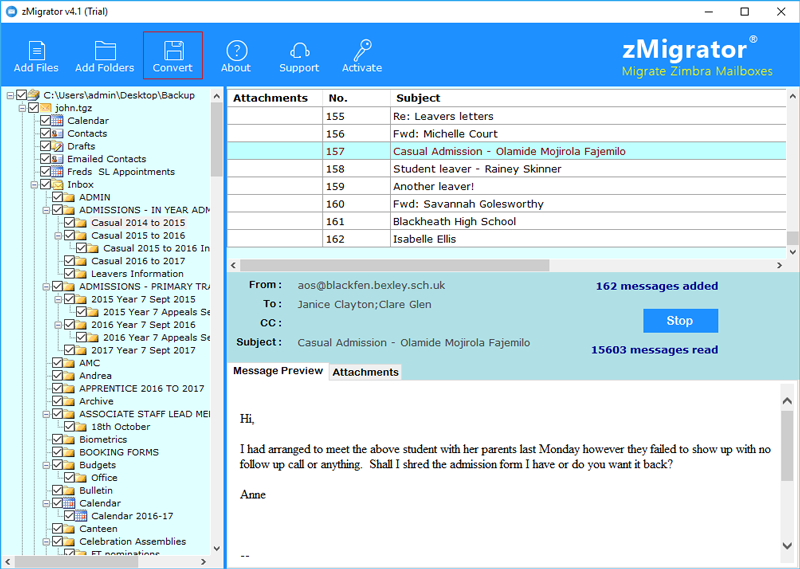Image resolution: width=800 pixels, height=569 pixels.
Task: Select message Student leaver - Rainey Skinner
Action: (x=507, y=169)
